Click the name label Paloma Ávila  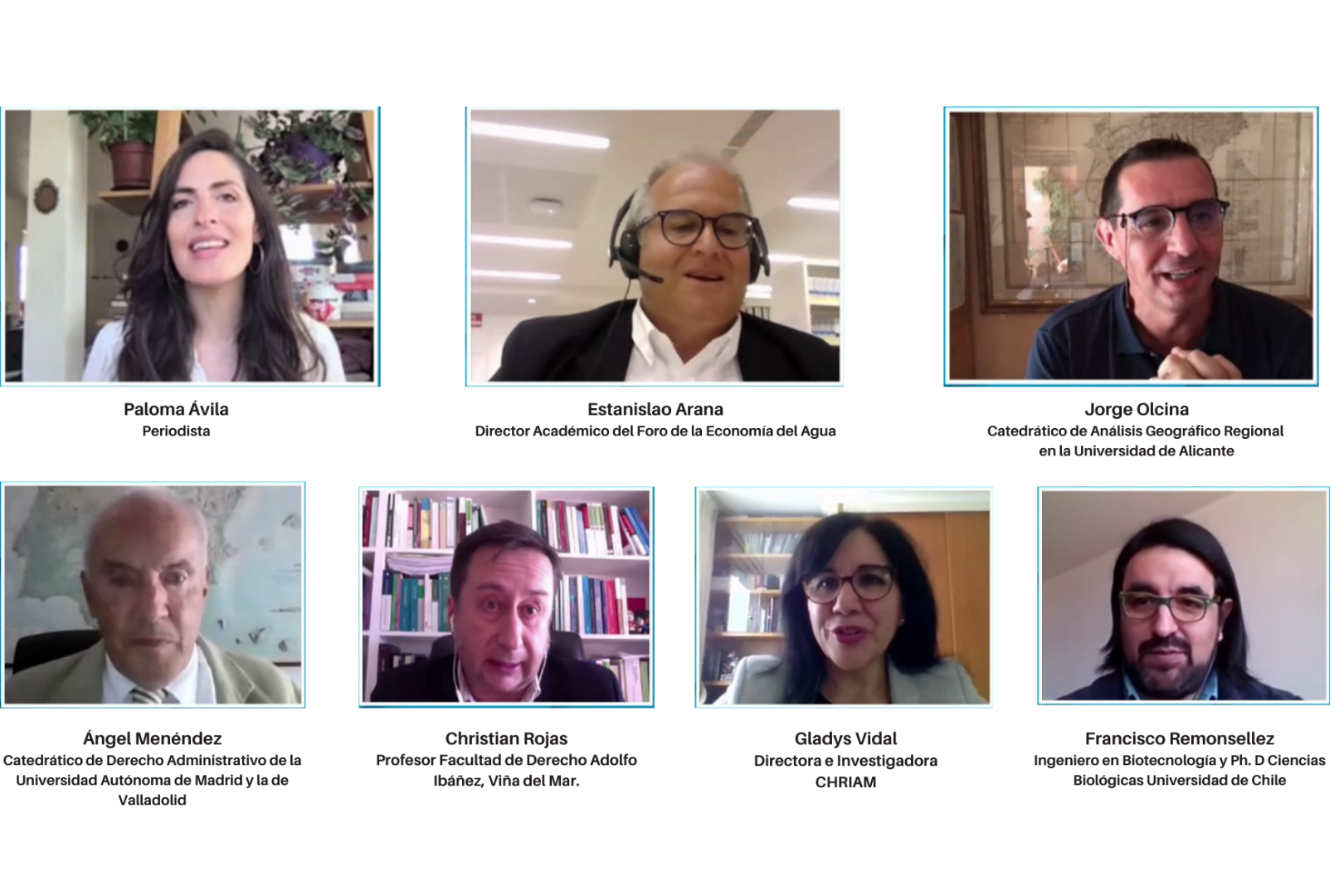coord(176,409)
